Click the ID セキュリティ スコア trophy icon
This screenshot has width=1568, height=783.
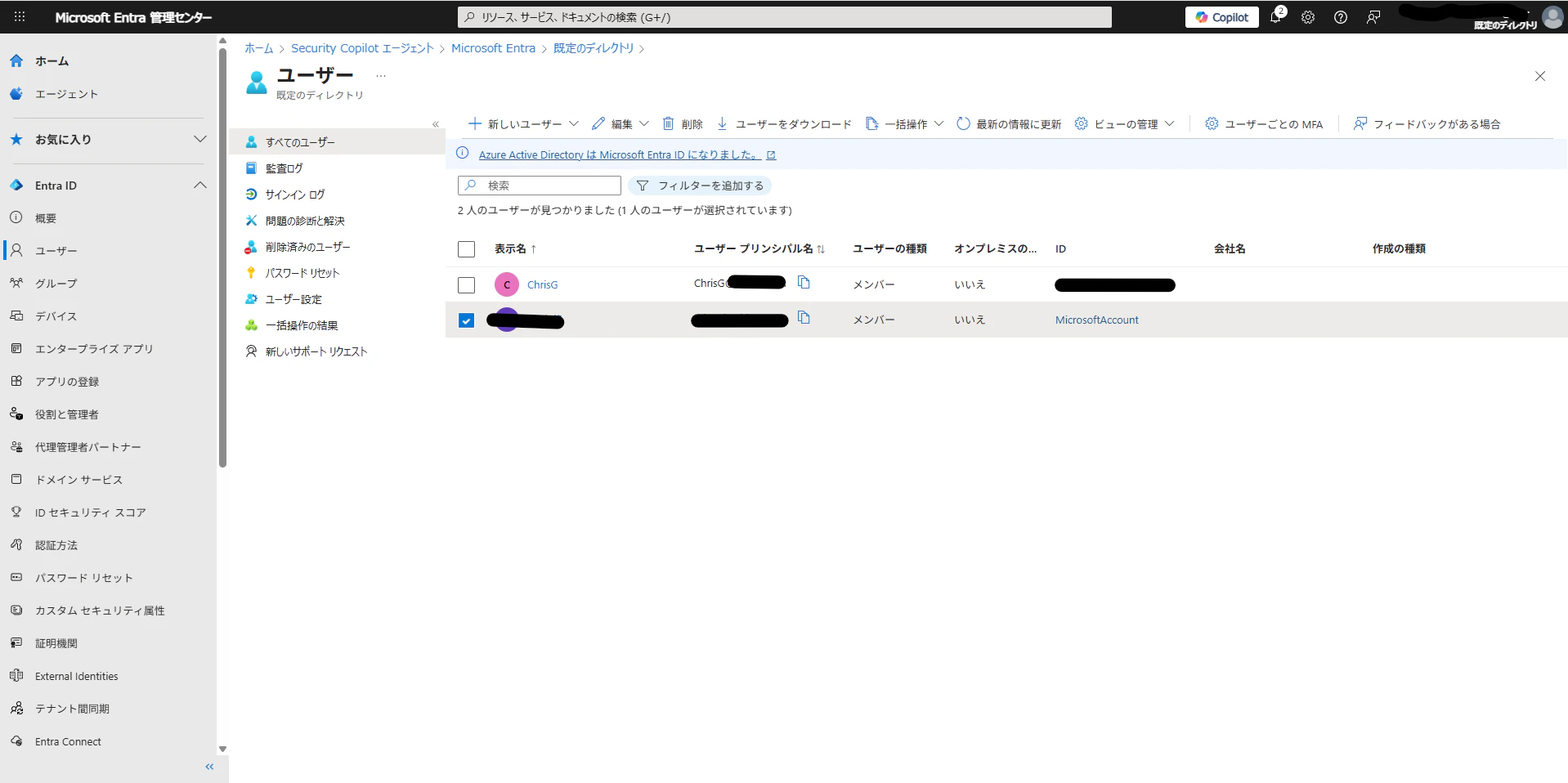(16, 512)
